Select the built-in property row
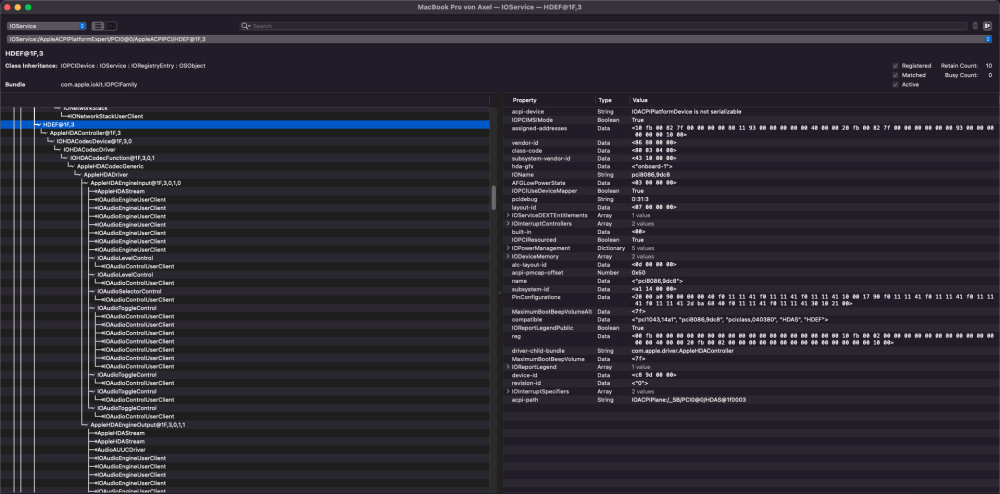 [751, 231]
